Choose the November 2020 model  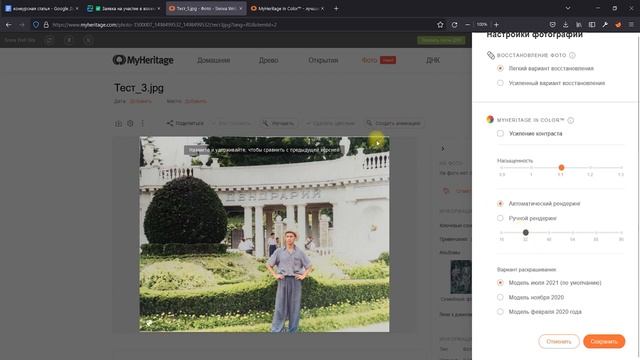pos(500,297)
